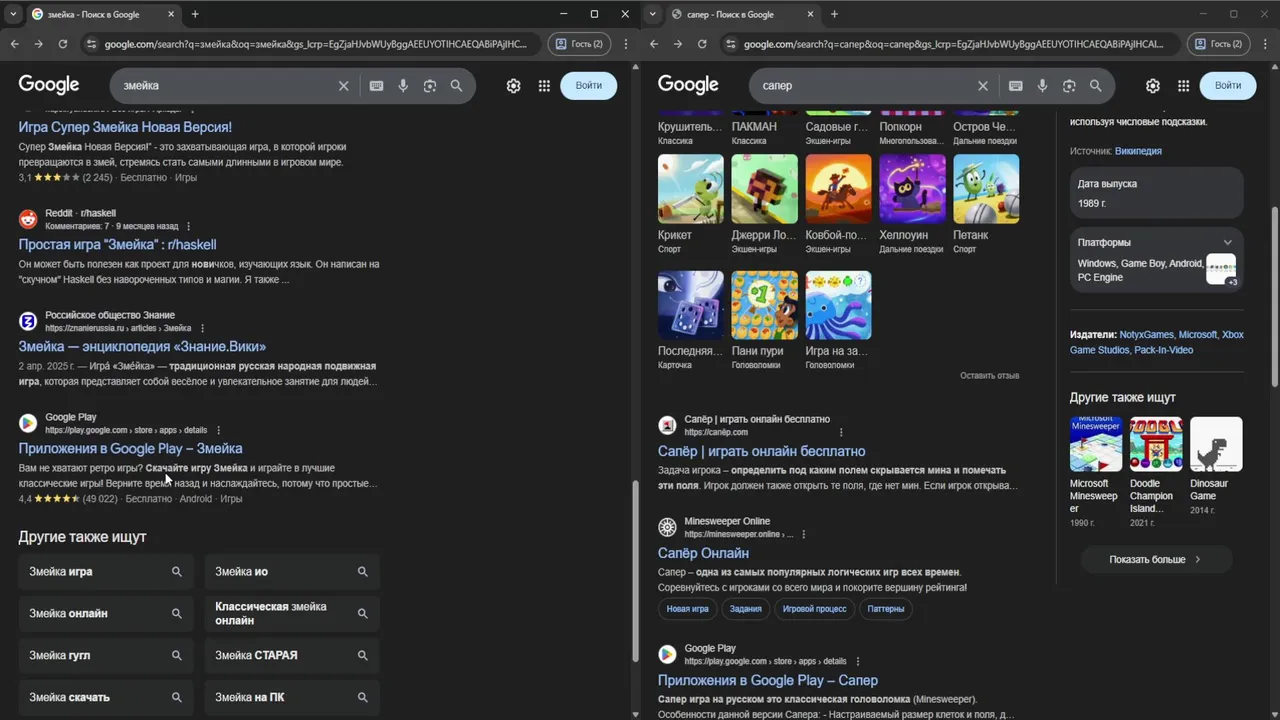
Task: Select related search 'Змейка СТАРАЯ'
Action: pos(292,656)
